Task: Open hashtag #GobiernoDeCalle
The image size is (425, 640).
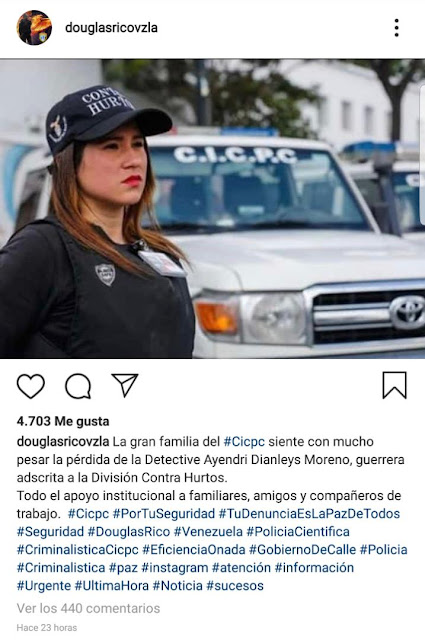Action: click(303, 549)
